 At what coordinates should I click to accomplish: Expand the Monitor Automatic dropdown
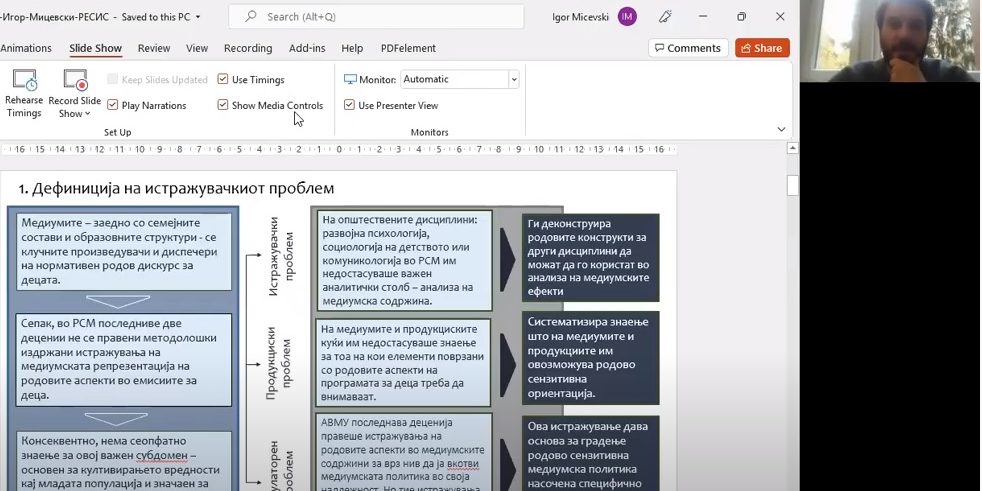tap(514, 79)
